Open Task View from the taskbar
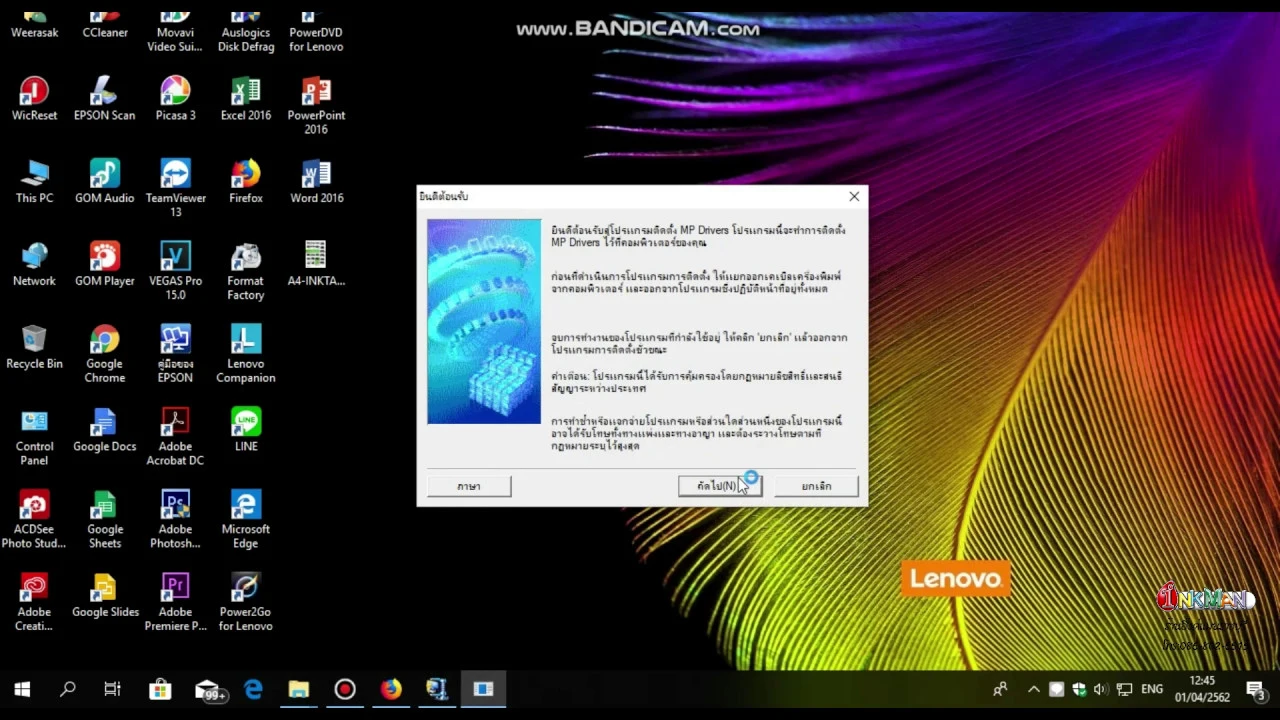 [x=112, y=689]
